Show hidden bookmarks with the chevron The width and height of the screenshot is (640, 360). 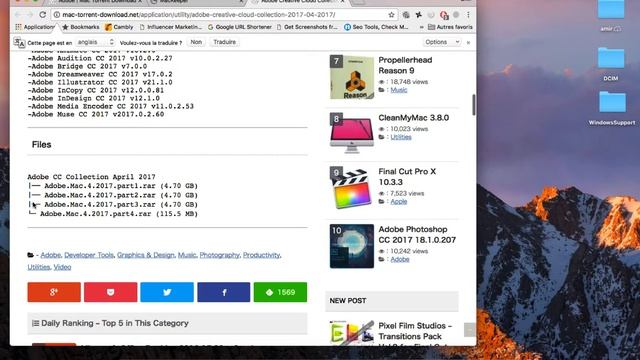click(421, 27)
